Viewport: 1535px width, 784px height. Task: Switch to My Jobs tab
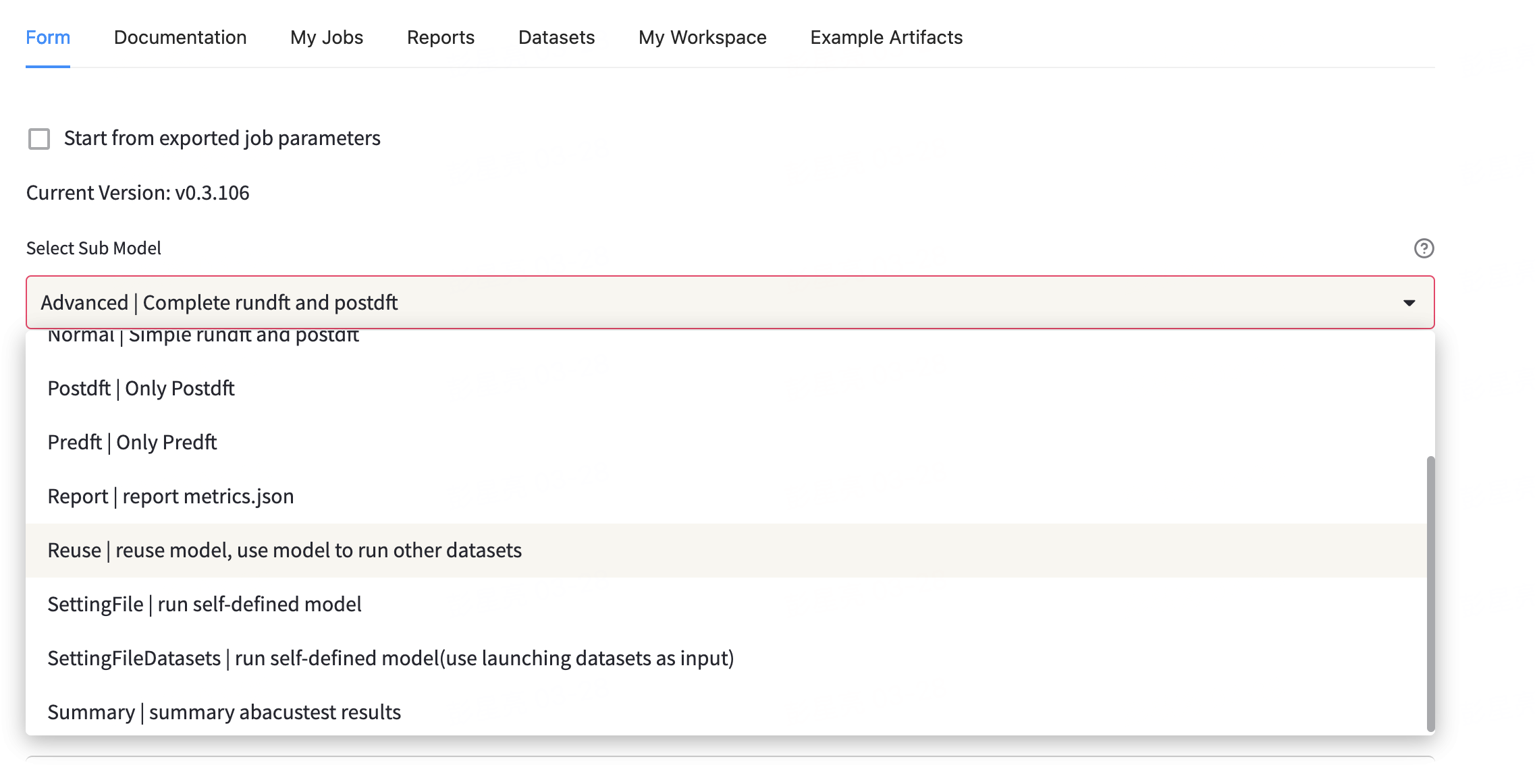point(327,37)
